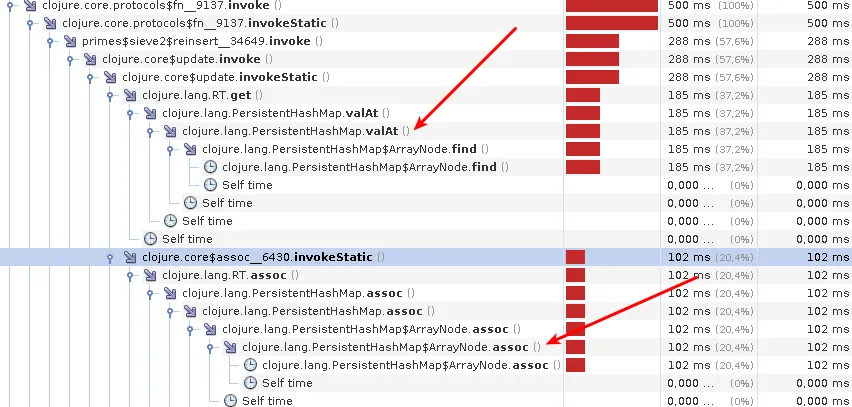Click clock icon of ArrayNode.assoc leaf
Viewport: 852px width, 407px height.
[x=250, y=365]
